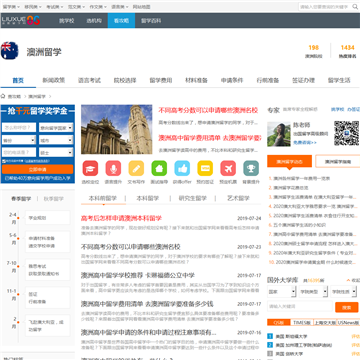Click the 学业规划 timeline step
The width and height of the screenshot is (360, 360).
(47, 218)
